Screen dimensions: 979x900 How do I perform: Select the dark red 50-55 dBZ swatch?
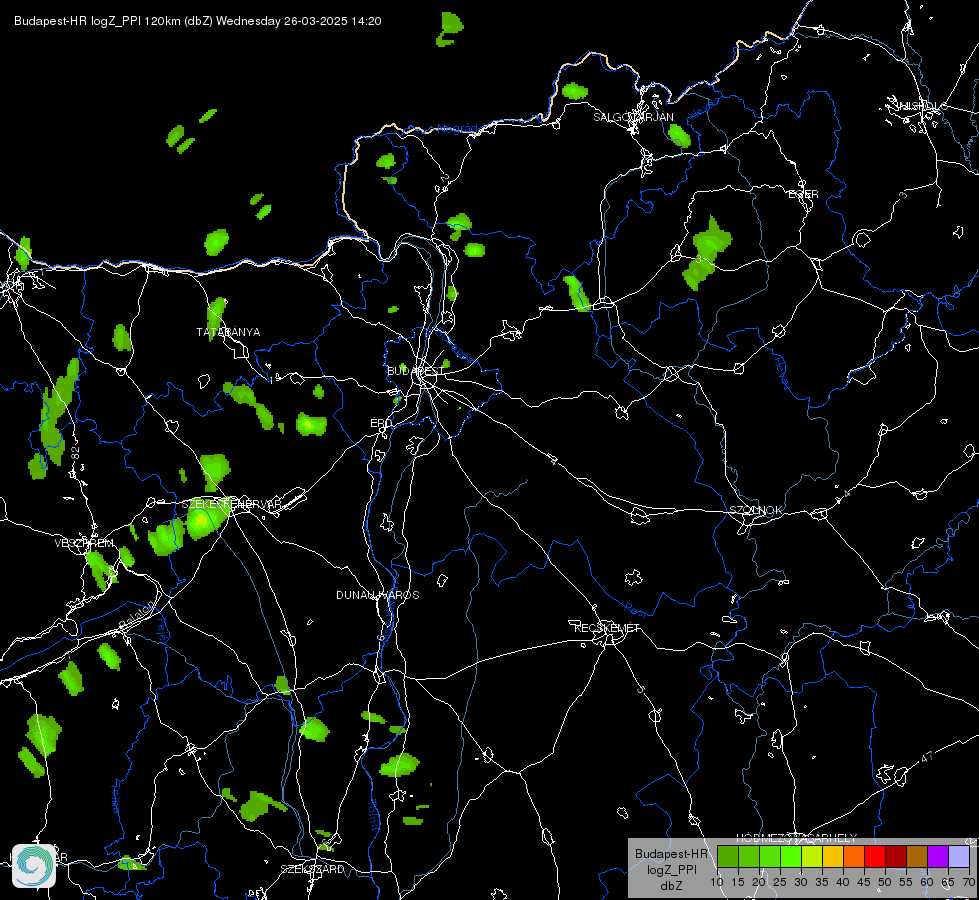[895, 856]
